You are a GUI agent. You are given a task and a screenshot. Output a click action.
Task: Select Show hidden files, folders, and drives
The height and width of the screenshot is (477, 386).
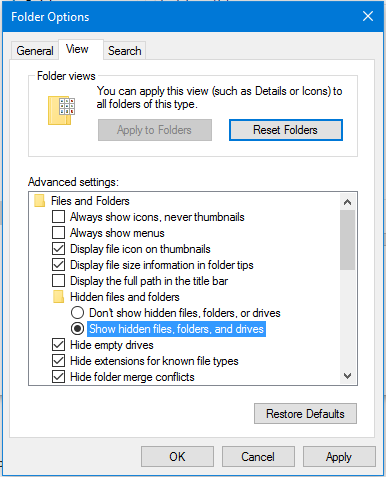tap(77, 329)
